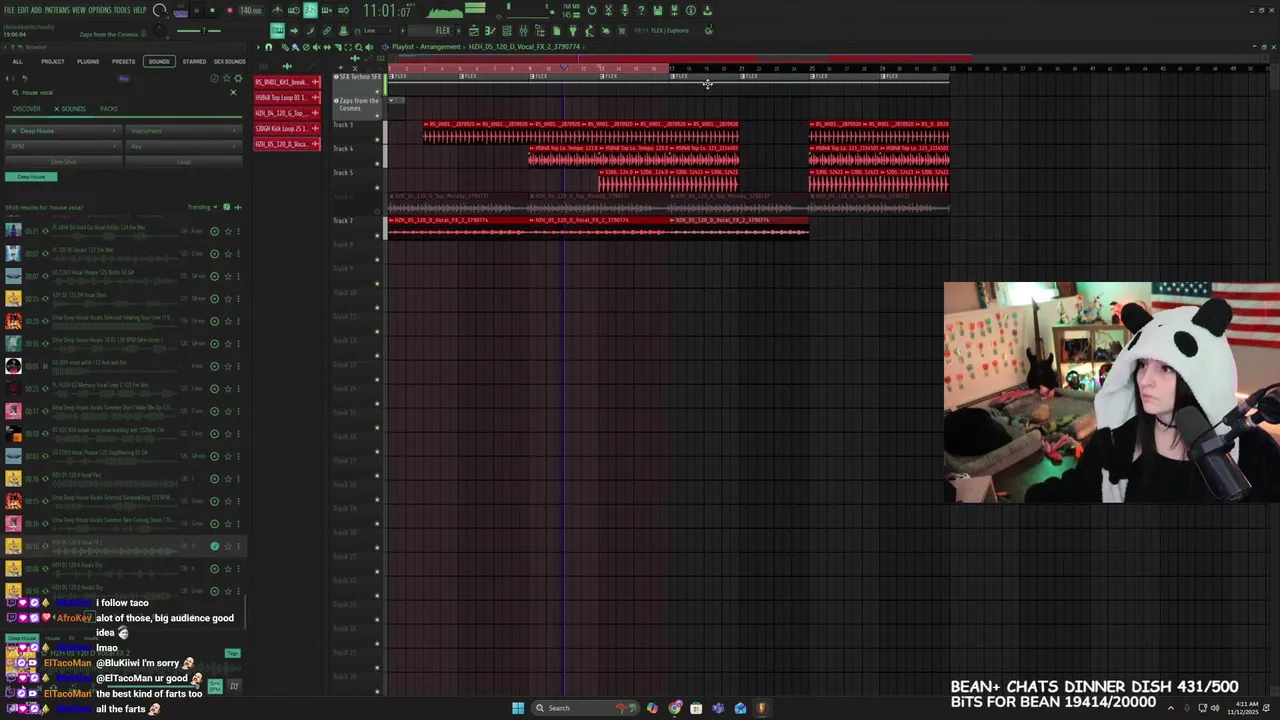This screenshot has width=1280, height=720.
Task: Switch browser to STARRED tab
Action: 194,62
